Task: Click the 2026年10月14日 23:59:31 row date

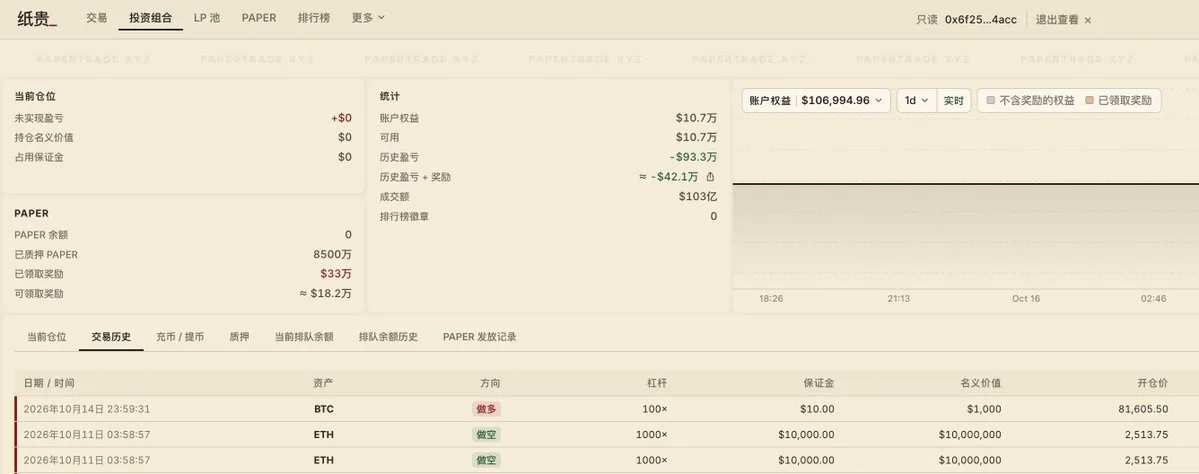Action: coord(86,409)
